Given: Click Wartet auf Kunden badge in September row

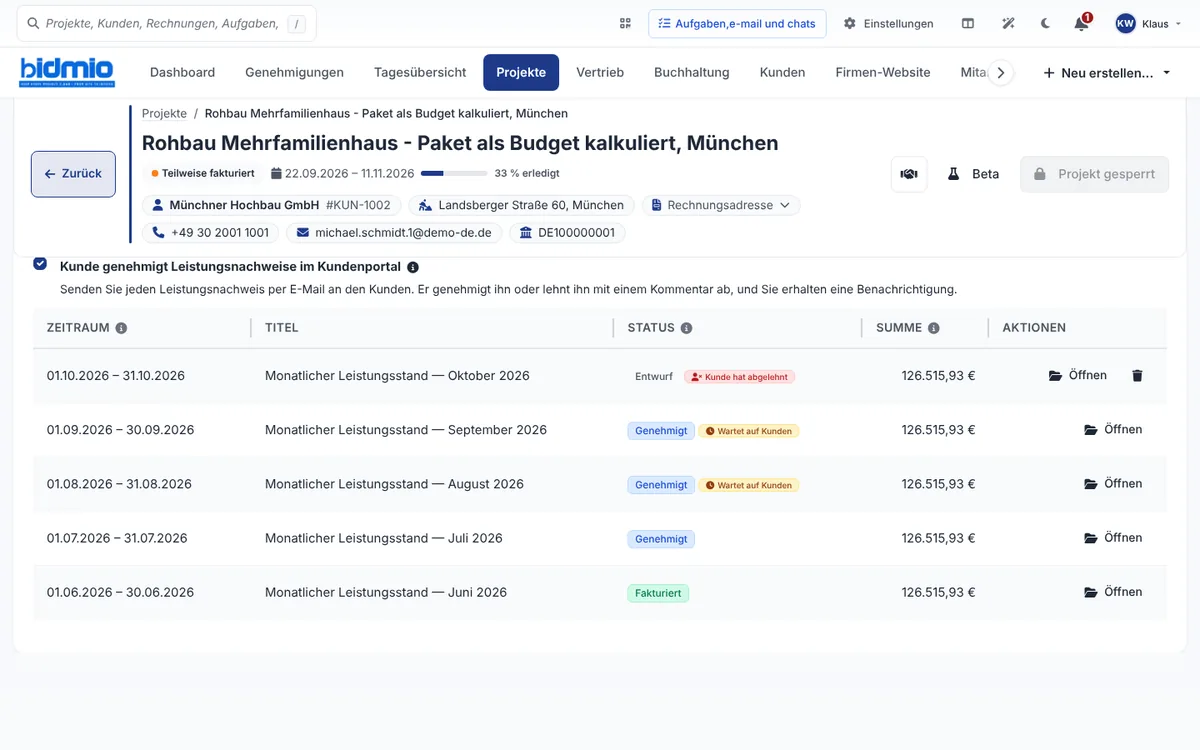Looking at the screenshot, I should pyautogui.click(x=749, y=431).
